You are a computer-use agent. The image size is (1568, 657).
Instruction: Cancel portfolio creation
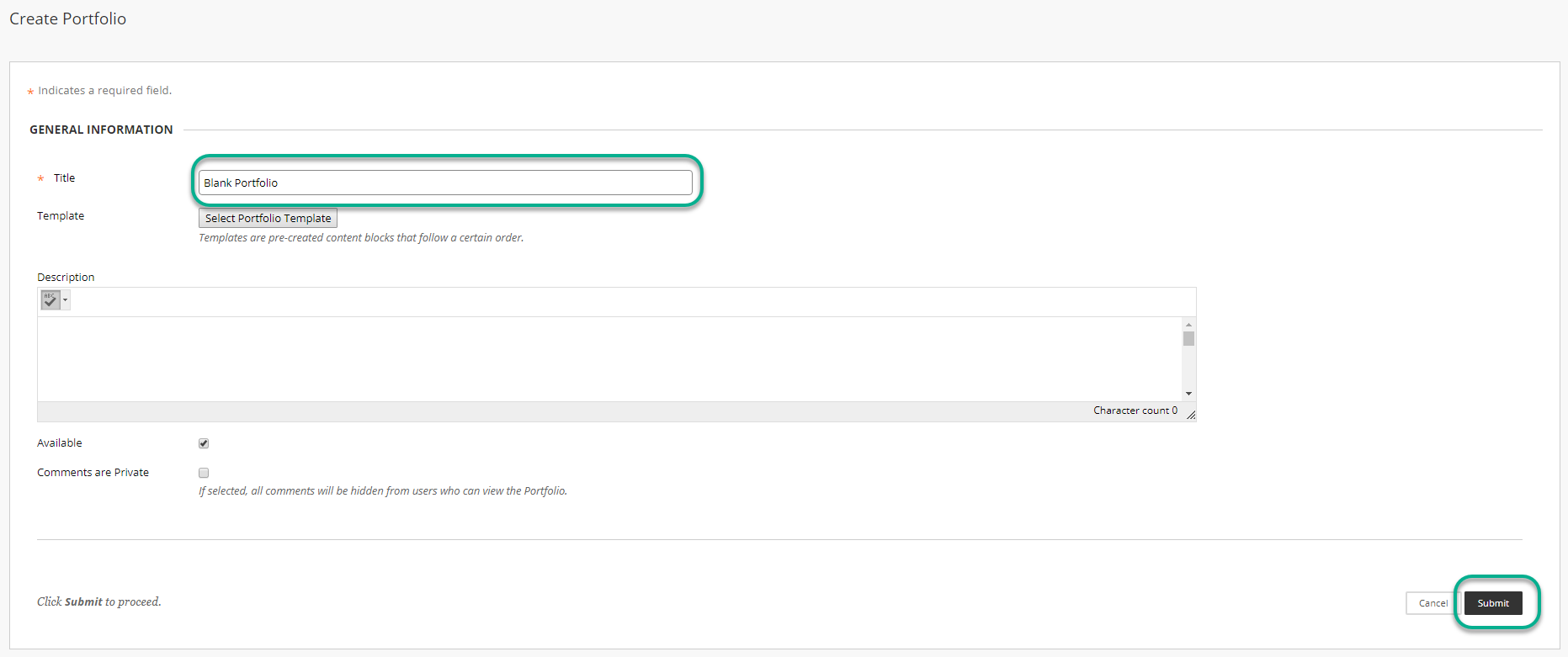pos(1432,603)
